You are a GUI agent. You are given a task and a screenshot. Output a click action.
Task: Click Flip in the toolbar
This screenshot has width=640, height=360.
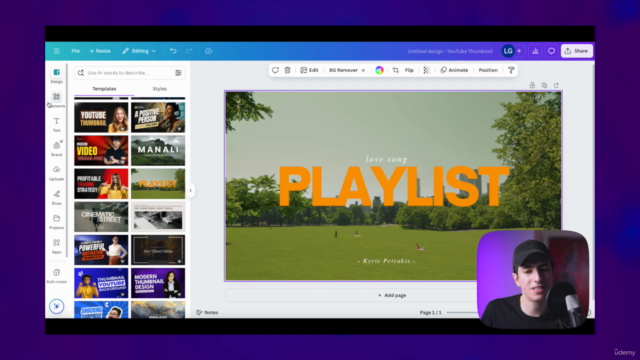(409, 70)
